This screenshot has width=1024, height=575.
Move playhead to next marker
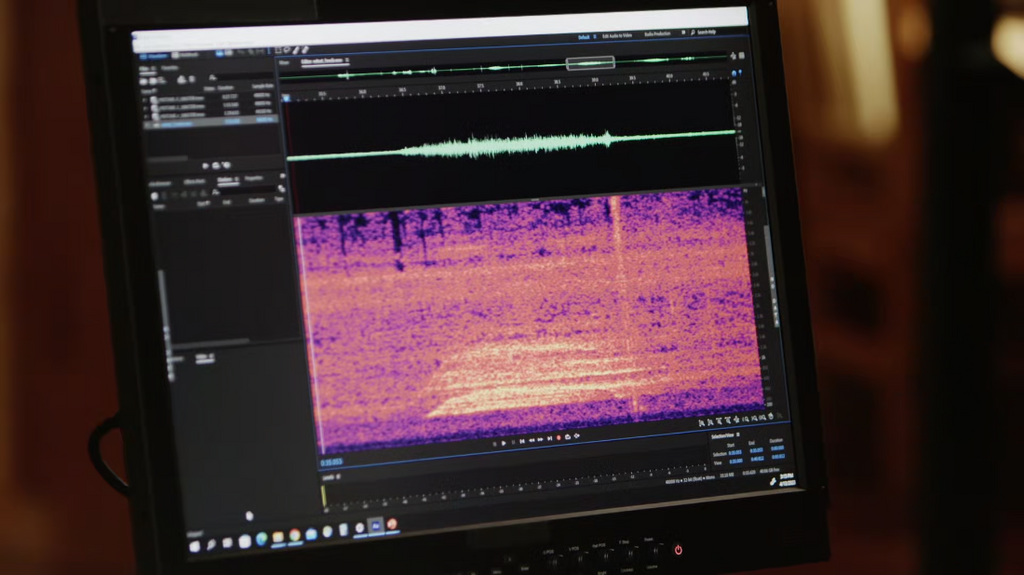549,439
